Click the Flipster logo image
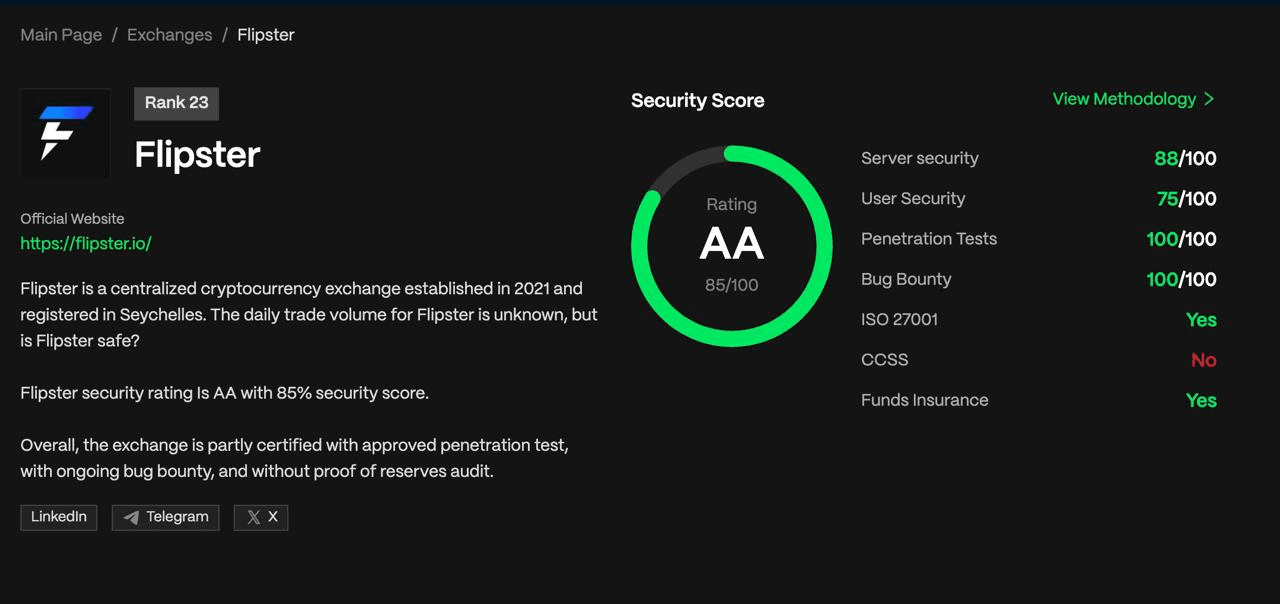Viewport: 1280px width, 604px height. tap(65, 133)
